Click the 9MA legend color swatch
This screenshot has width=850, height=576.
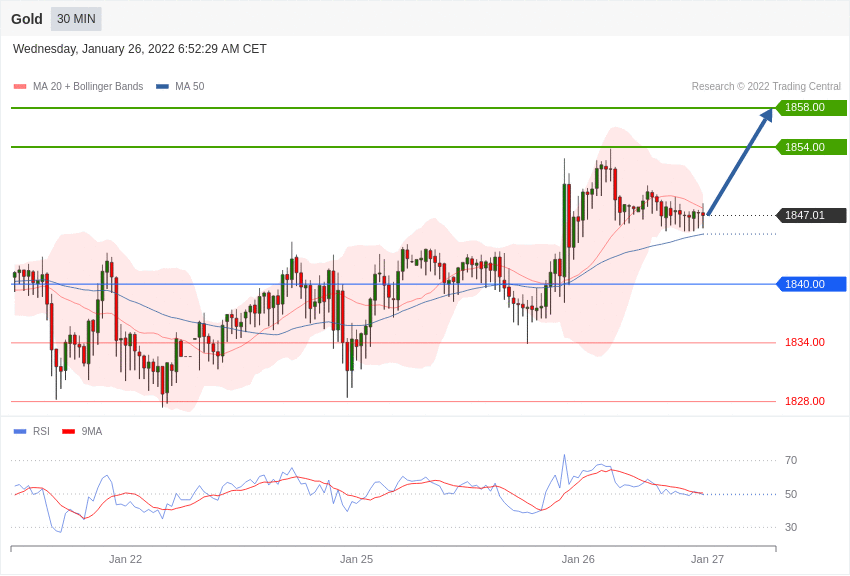69,432
